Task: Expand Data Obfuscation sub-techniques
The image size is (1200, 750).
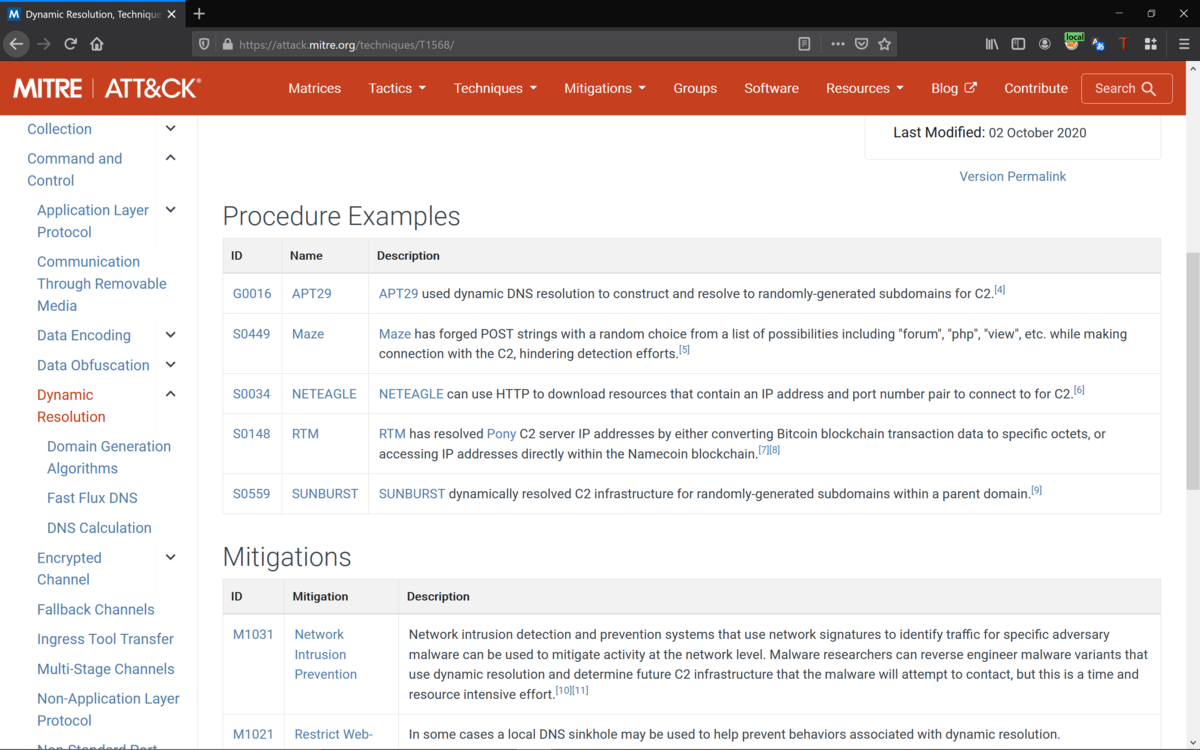Action: coord(170,365)
